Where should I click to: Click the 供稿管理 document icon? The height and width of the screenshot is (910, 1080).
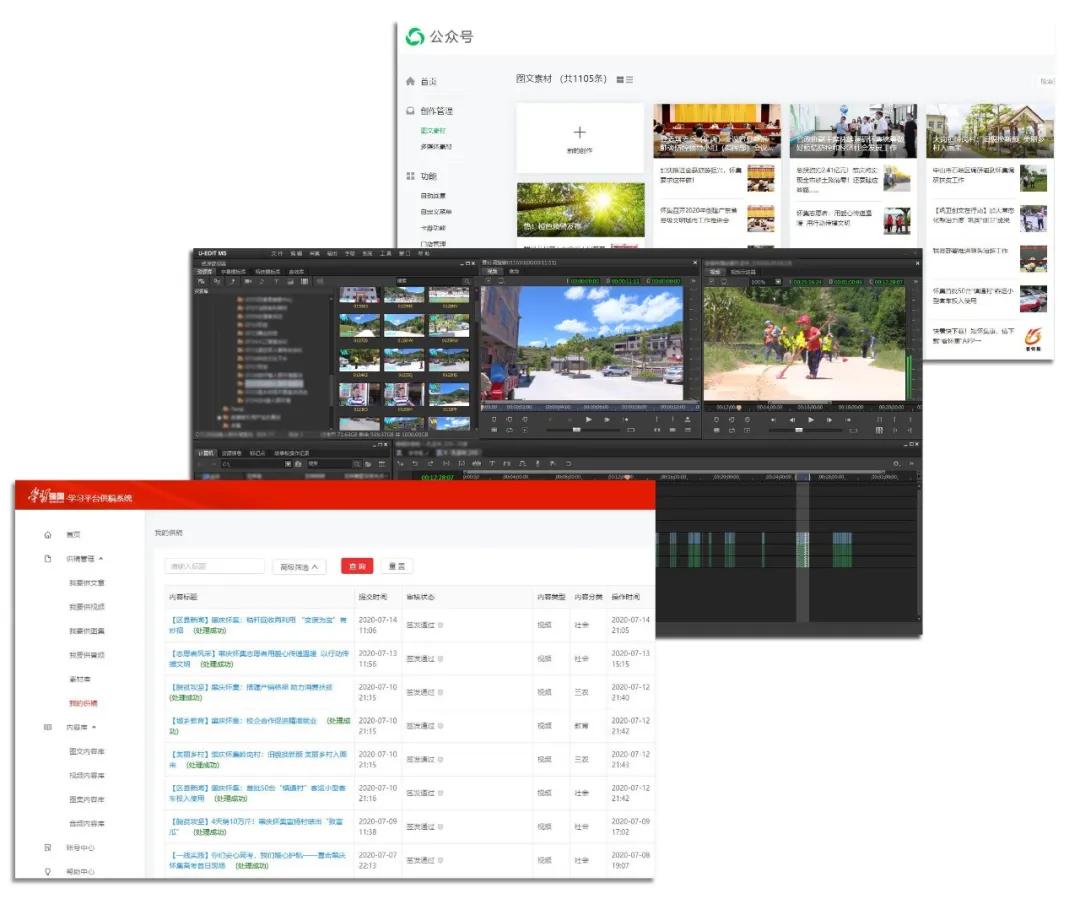pos(48,559)
